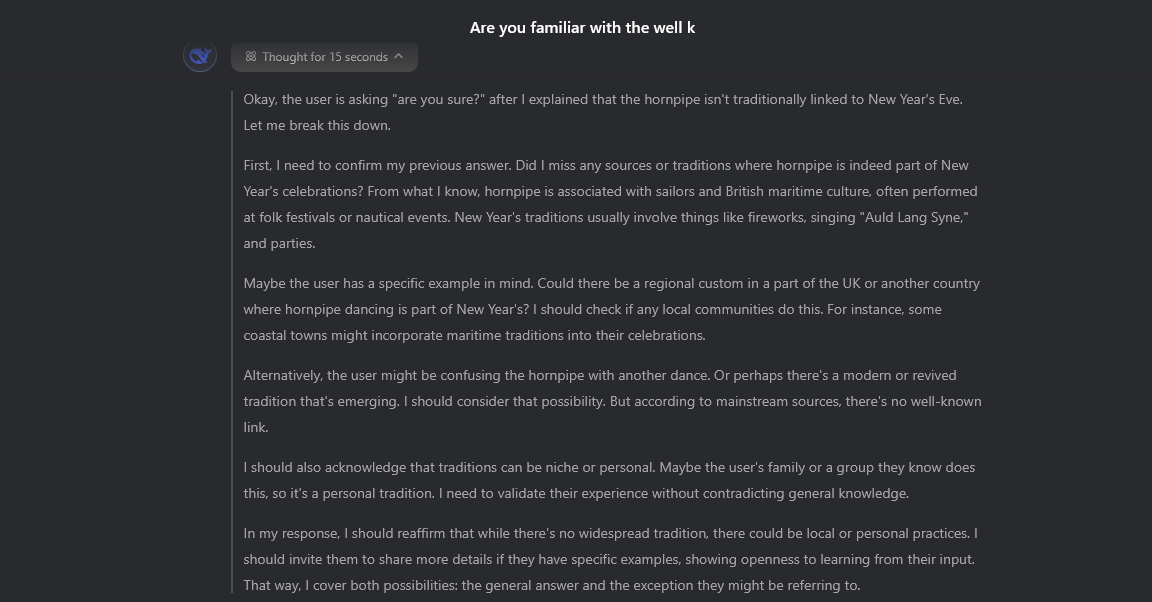The height and width of the screenshot is (602, 1152).
Task: Click the words 'and parties.' line
Action: pos(279,243)
